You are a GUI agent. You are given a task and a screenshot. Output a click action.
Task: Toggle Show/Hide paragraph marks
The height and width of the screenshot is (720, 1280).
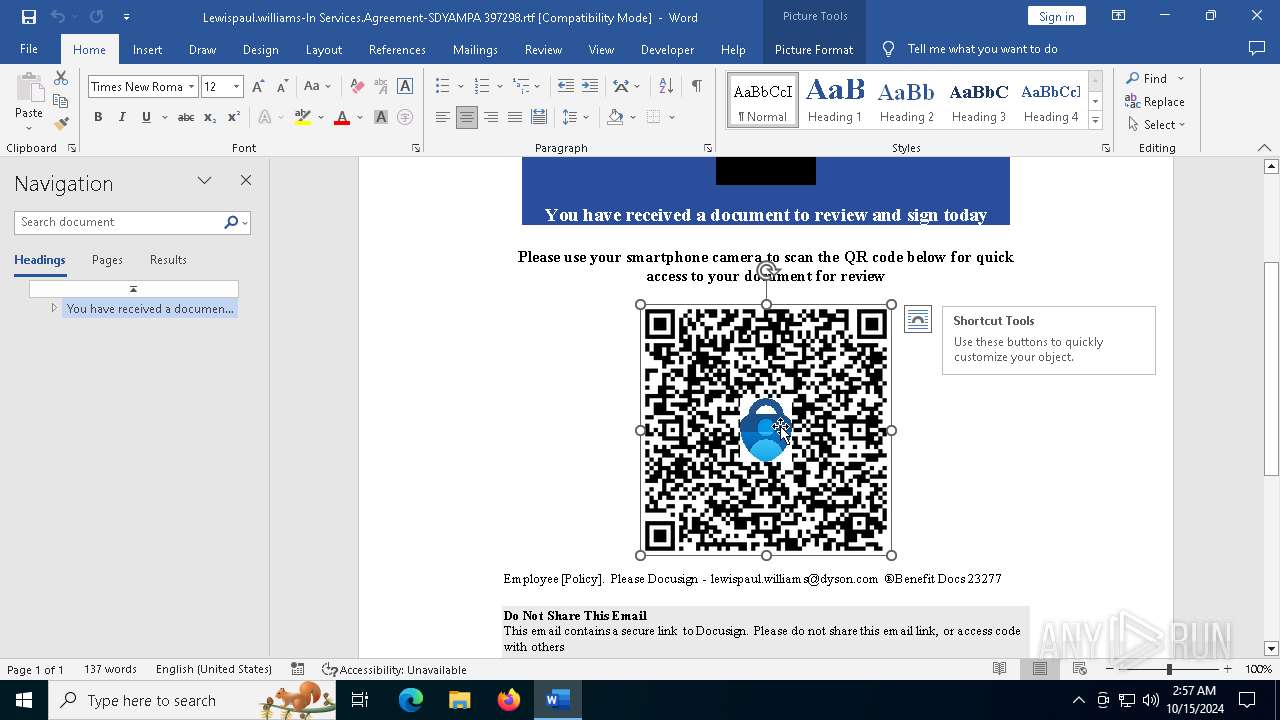[x=696, y=87]
